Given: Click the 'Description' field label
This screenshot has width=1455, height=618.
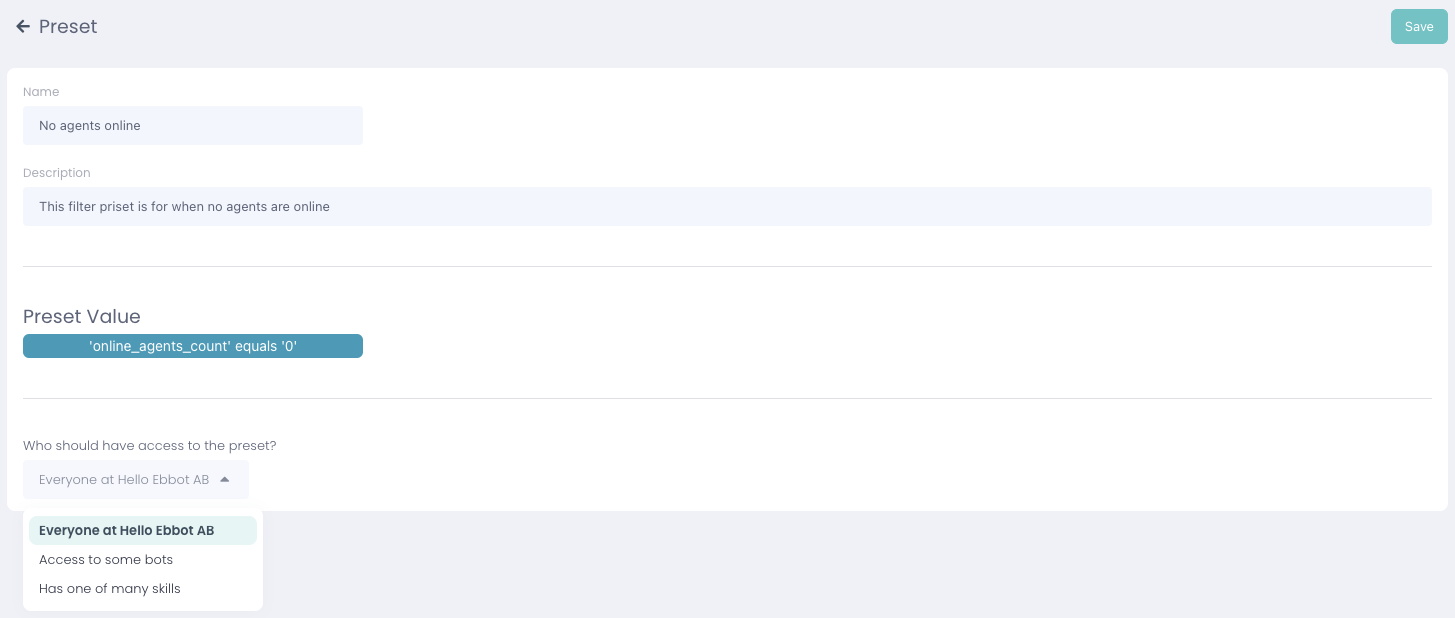Looking at the screenshot, I should (57, 173).
